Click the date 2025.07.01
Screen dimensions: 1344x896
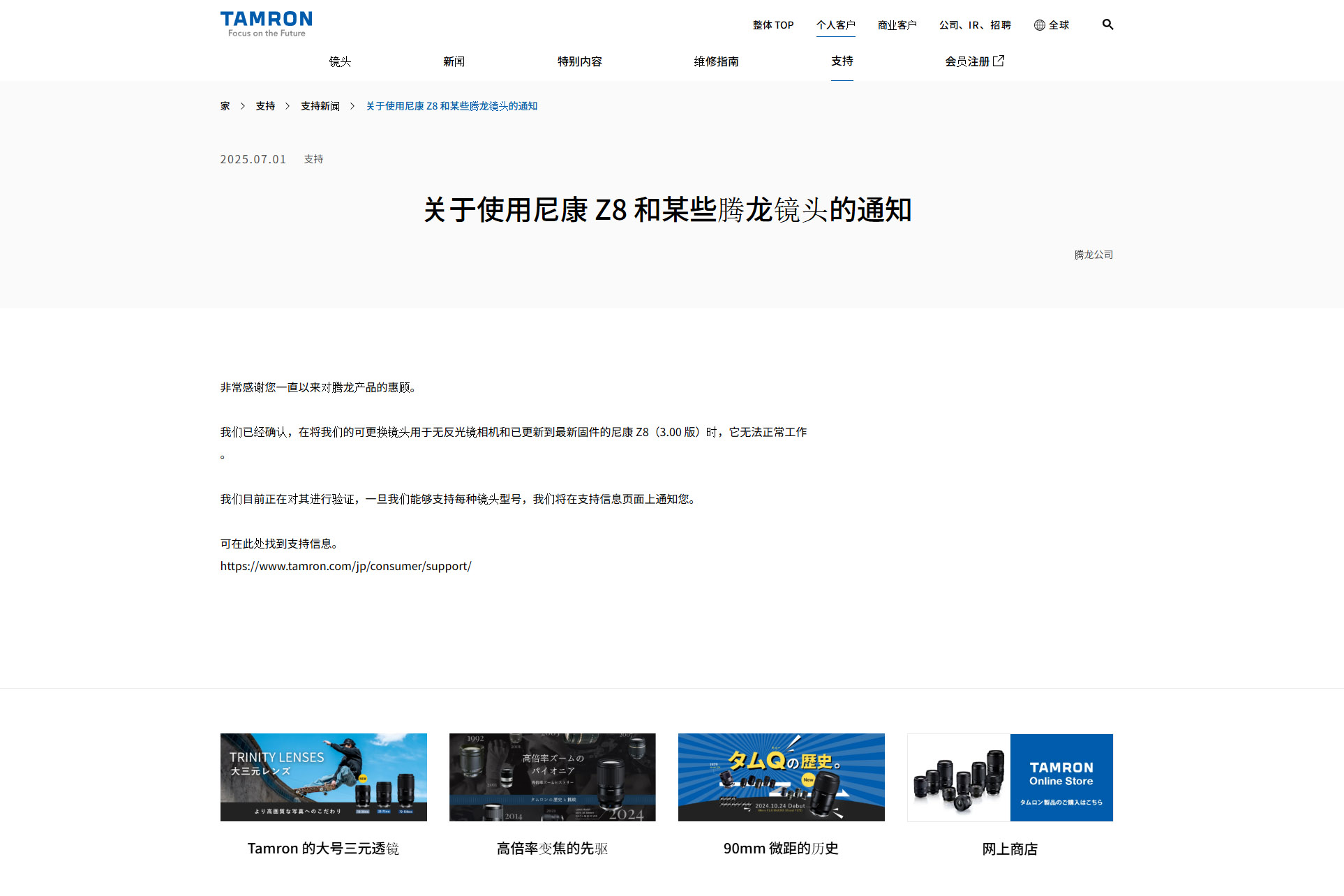click(253, 159)
